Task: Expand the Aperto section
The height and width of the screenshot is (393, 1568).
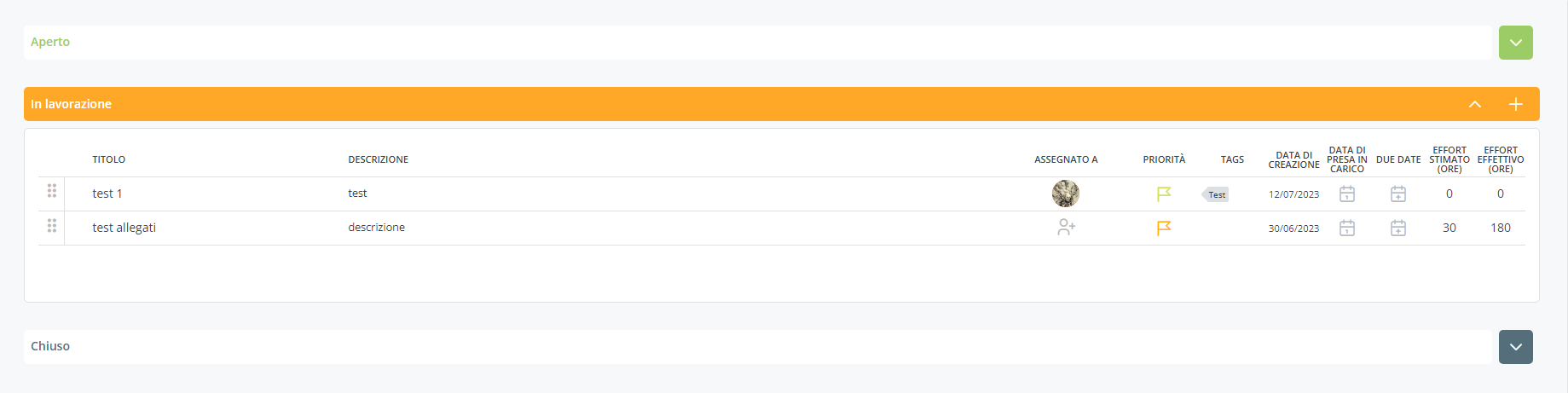Action: click(1515, 43)
